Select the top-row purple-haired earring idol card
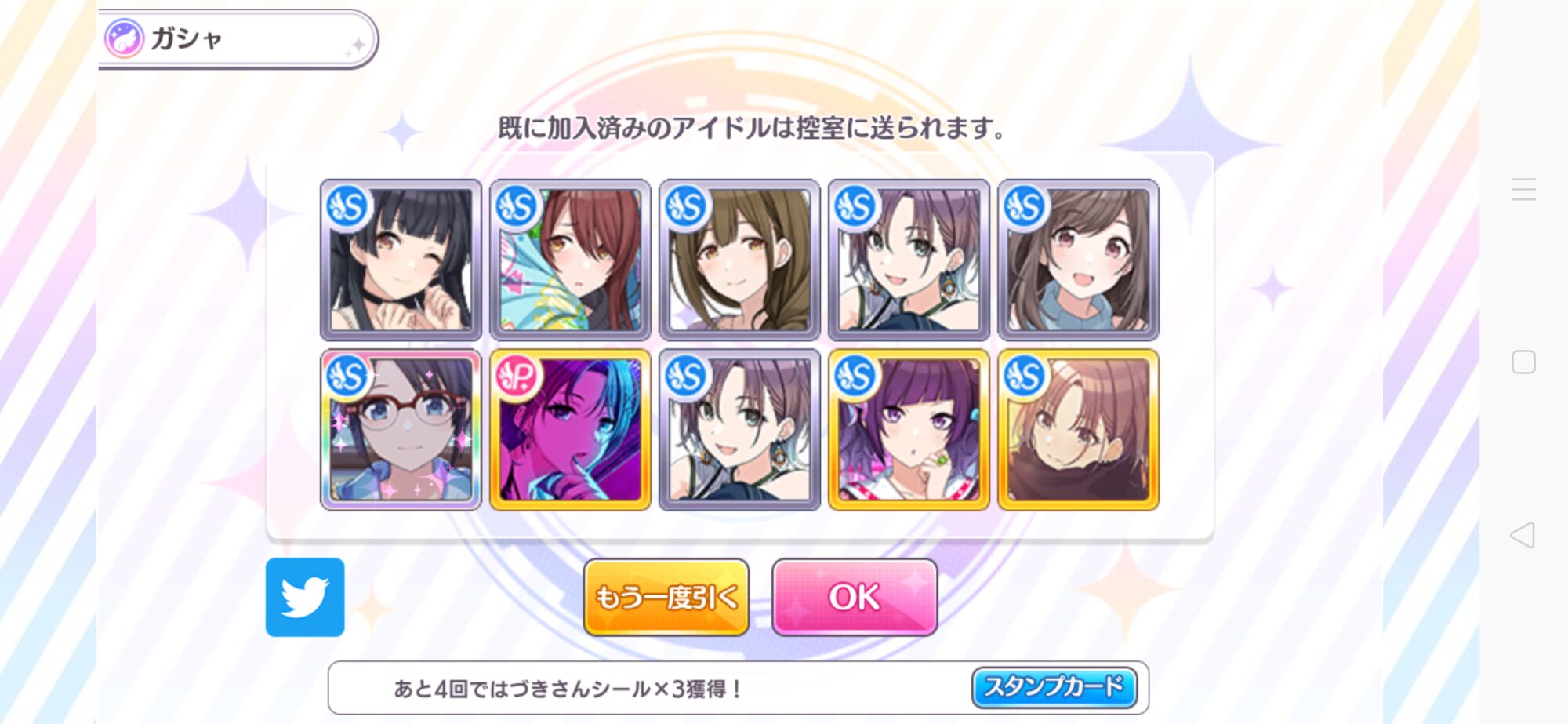The image size is (1568, 724). 909,260
